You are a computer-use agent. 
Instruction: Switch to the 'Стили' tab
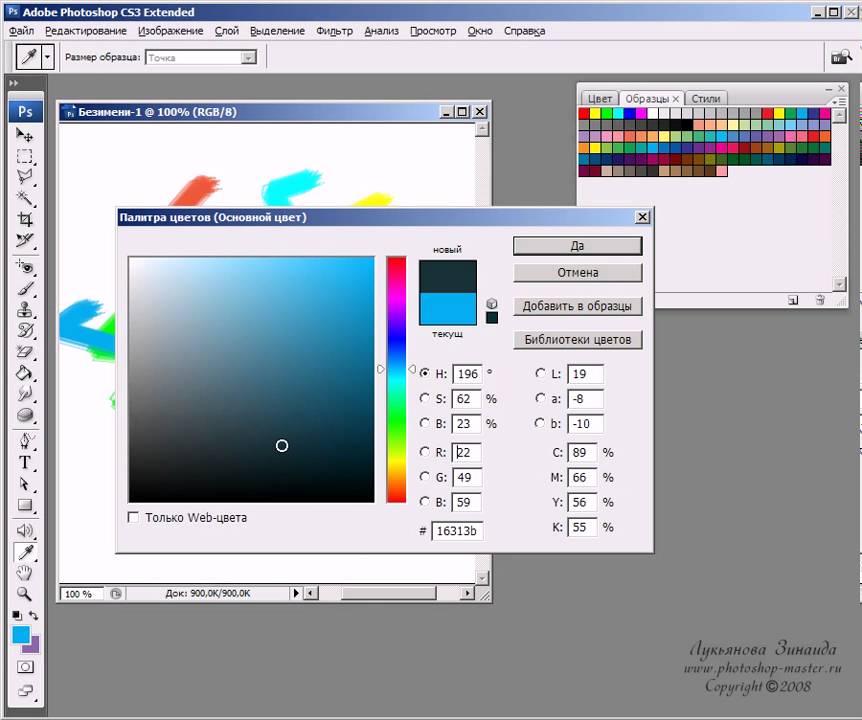(706, 99)
